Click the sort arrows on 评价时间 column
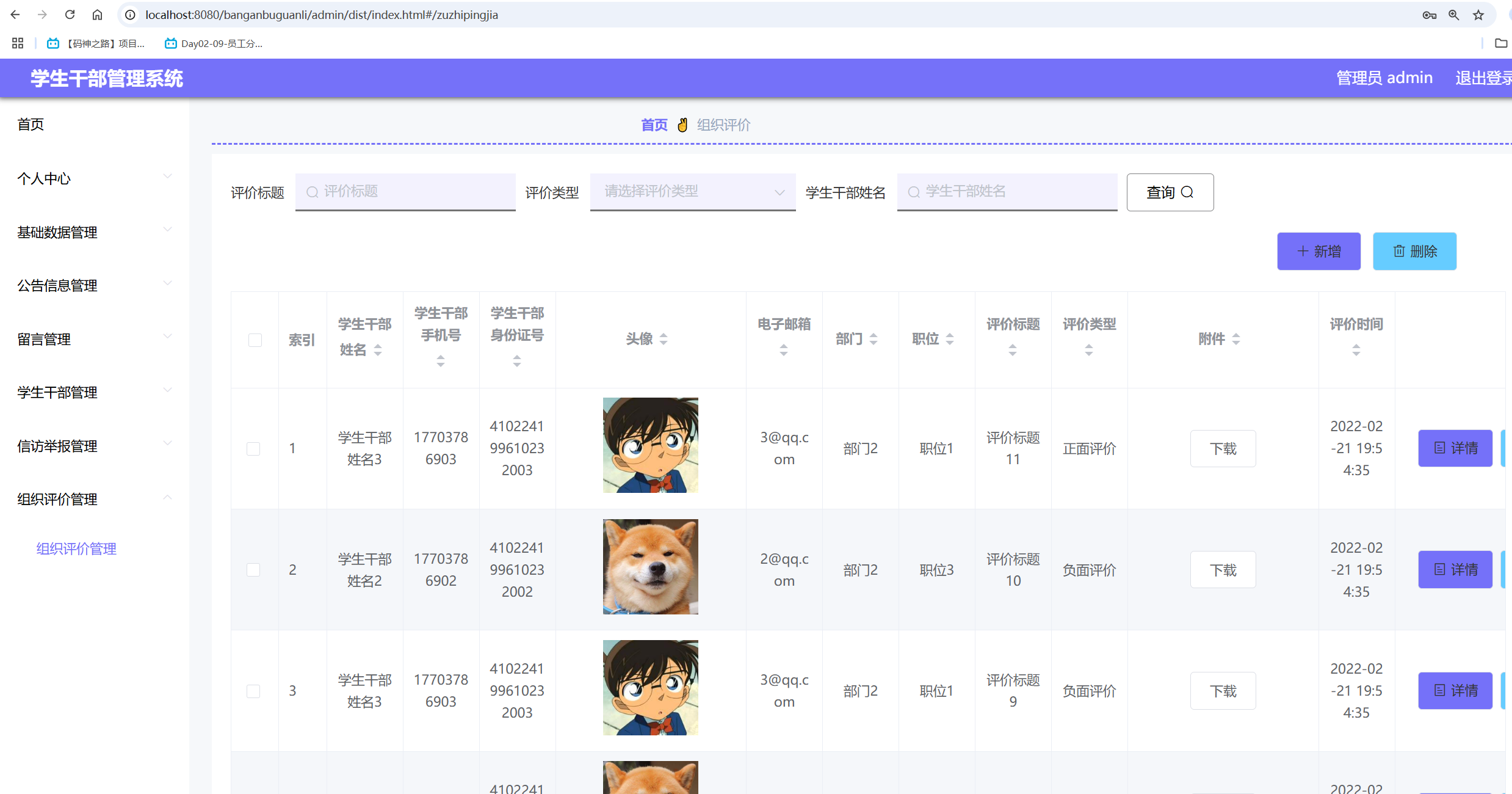The width and height of the screenshot is (1512, 794). 1356,349
